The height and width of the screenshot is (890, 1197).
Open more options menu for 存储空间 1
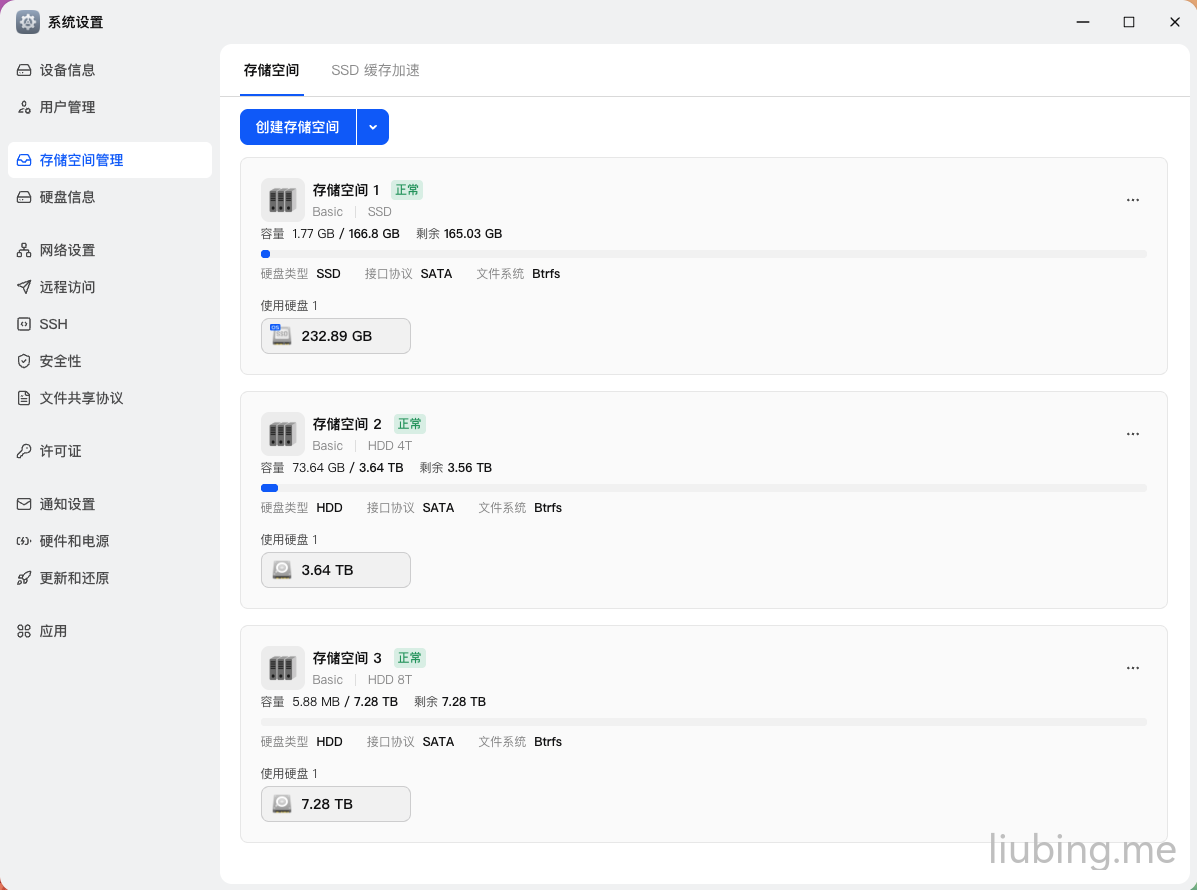[1132, 200]
